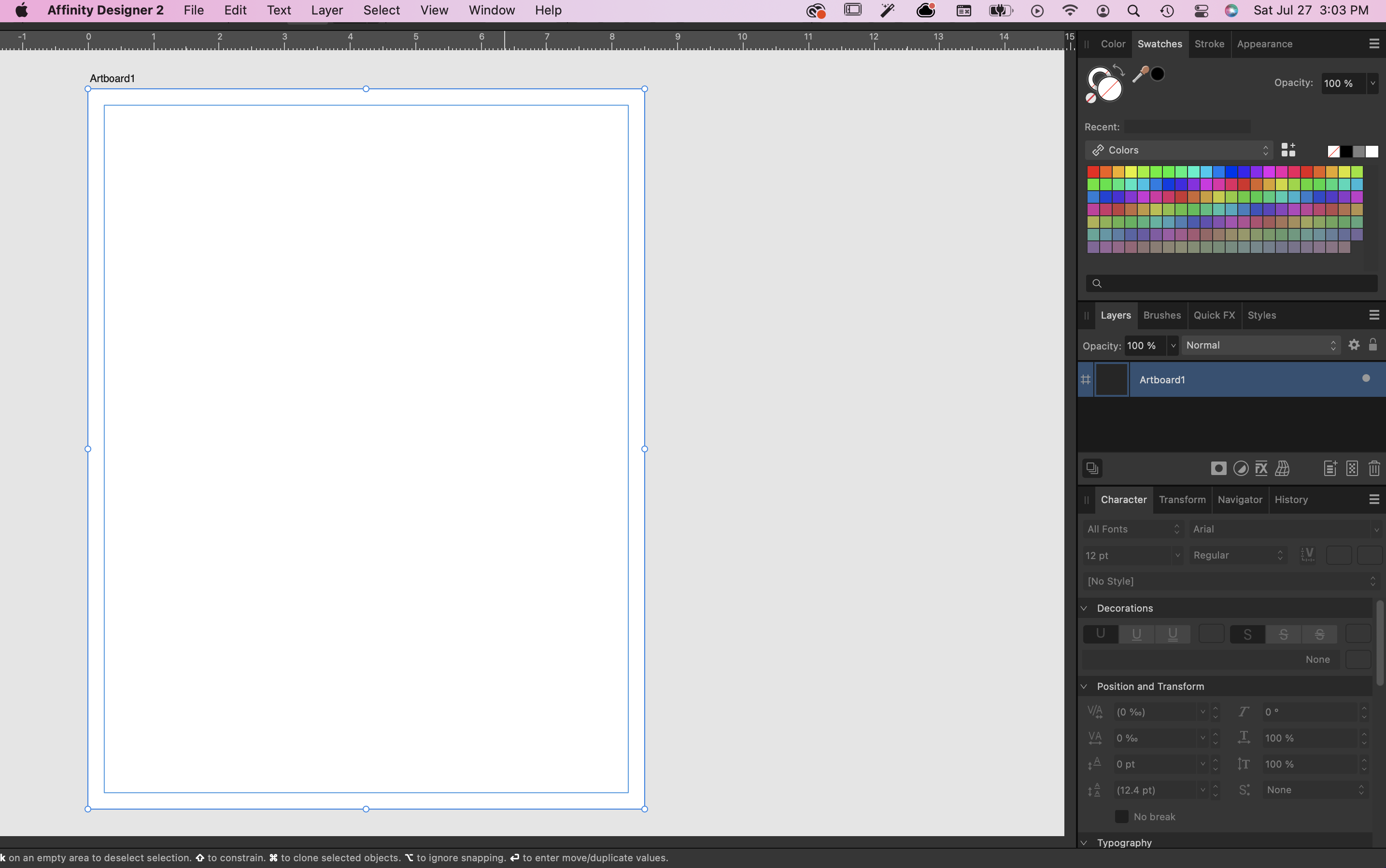This screenshot has height=868, width=1386.
Task: Select the mask layer icon in Layers panel
Action: click(1219, 468)
